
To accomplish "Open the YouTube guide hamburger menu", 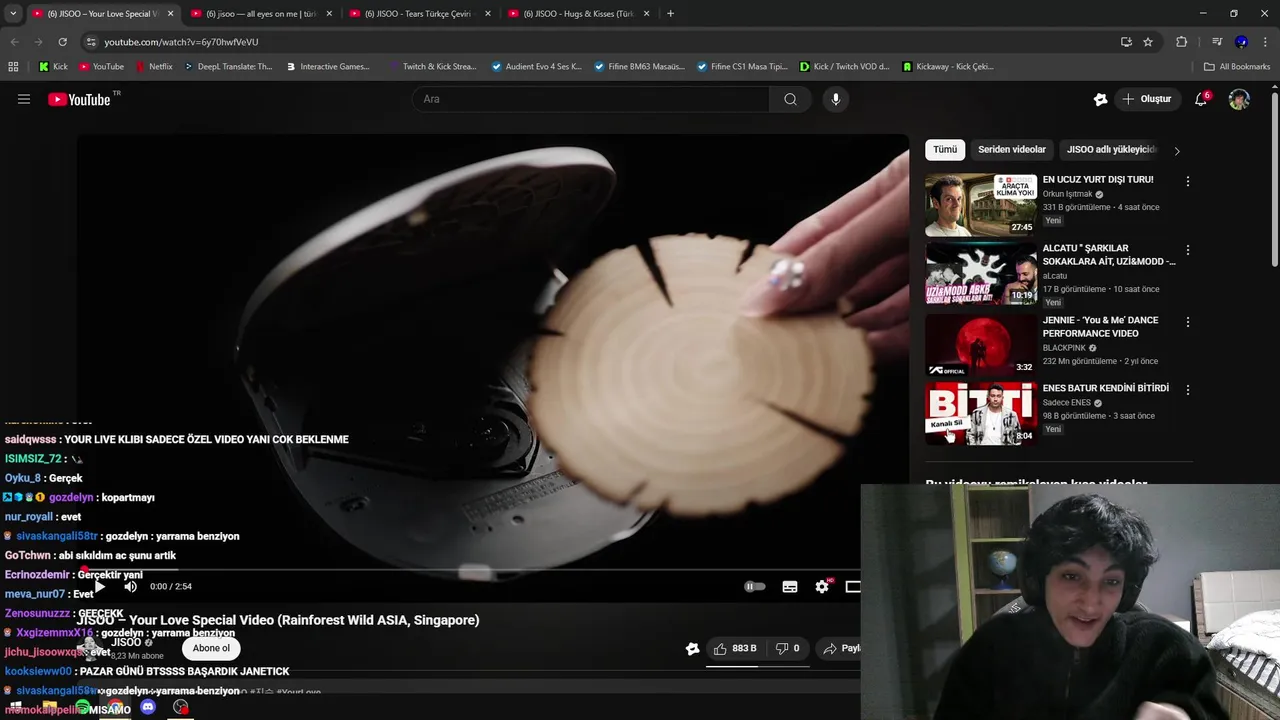I will (x=24, y=99).
